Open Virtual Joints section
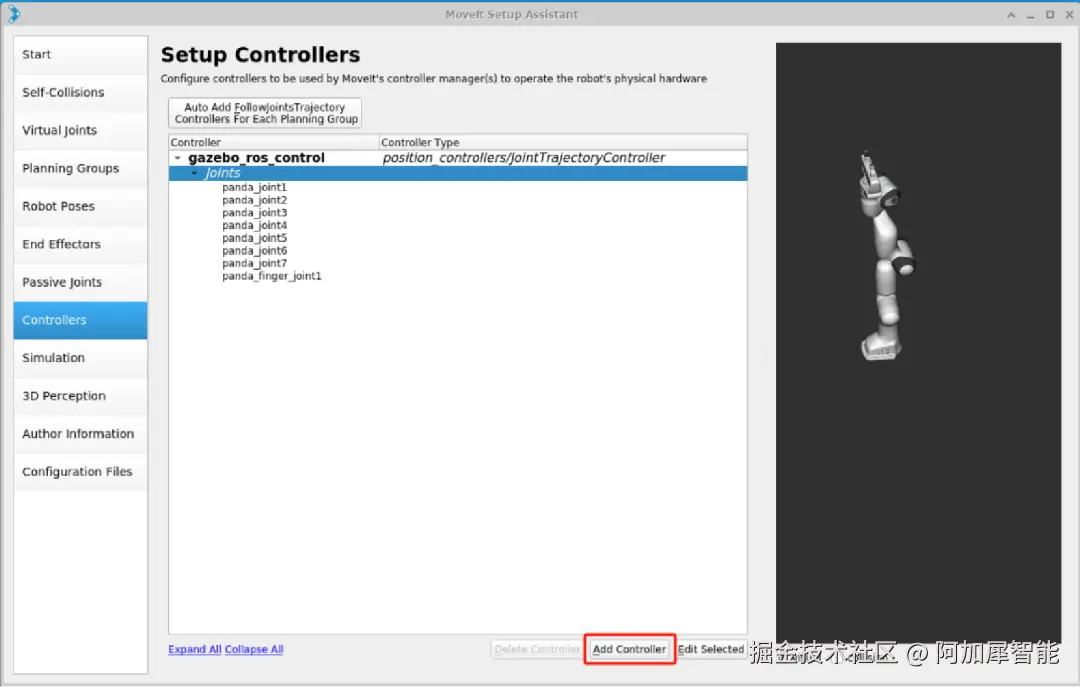The height and width of the screenshot is (687, 1080). coord(80,130)
